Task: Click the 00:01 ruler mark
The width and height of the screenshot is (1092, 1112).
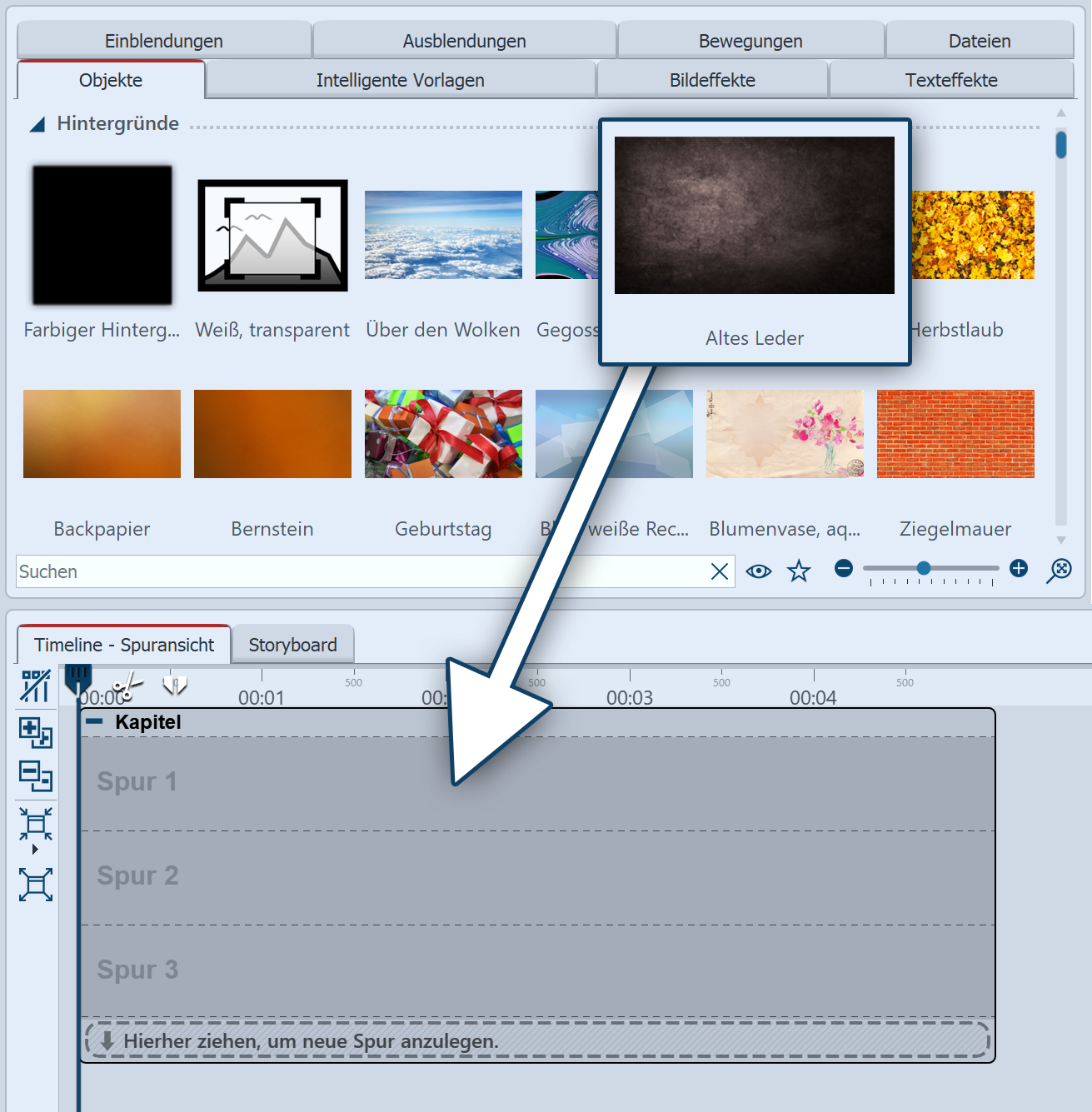Action: click(262, 697)
